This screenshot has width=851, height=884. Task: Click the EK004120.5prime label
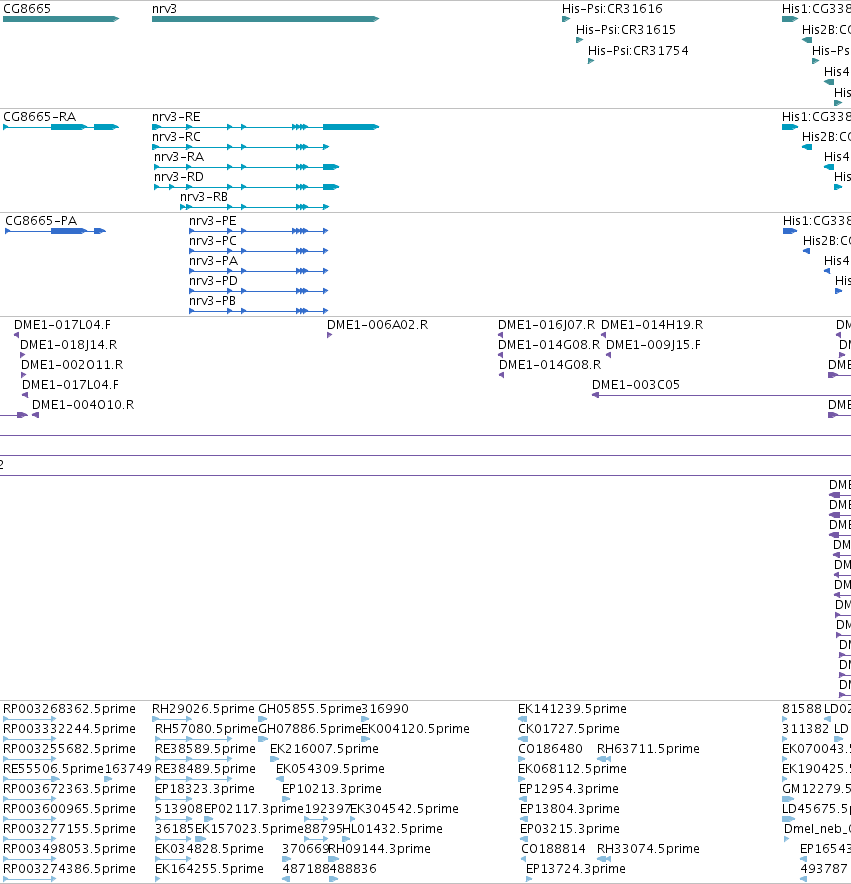click(x=415, y=729)
